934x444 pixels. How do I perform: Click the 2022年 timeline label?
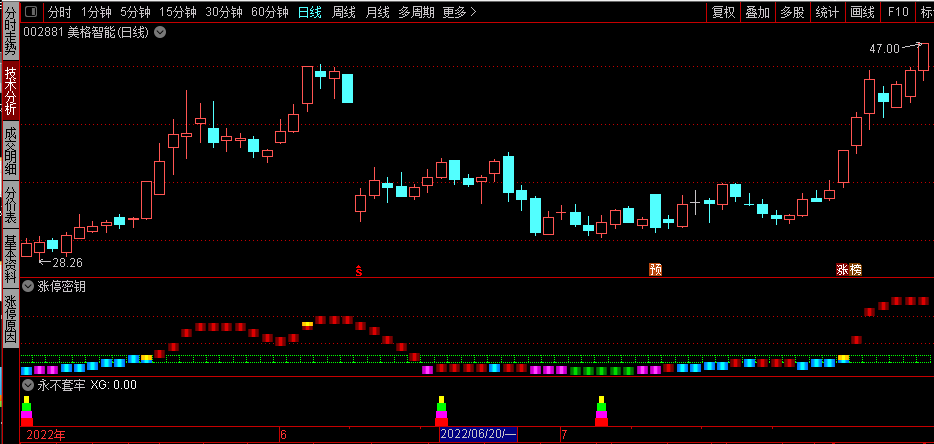point(45,435)
